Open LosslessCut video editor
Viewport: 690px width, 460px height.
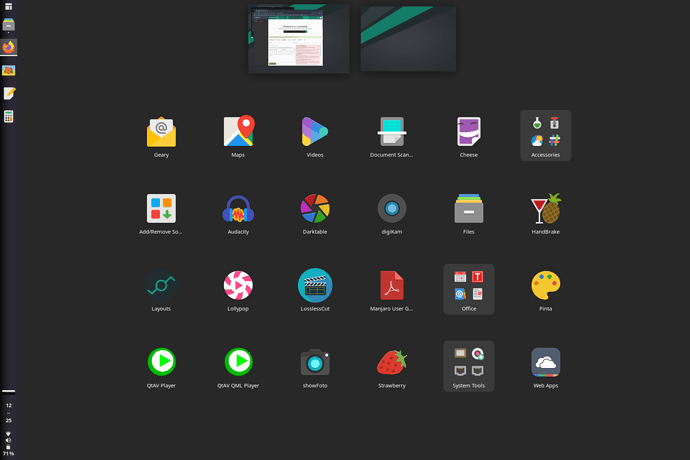pyautogui.click(x=315, y=290)
